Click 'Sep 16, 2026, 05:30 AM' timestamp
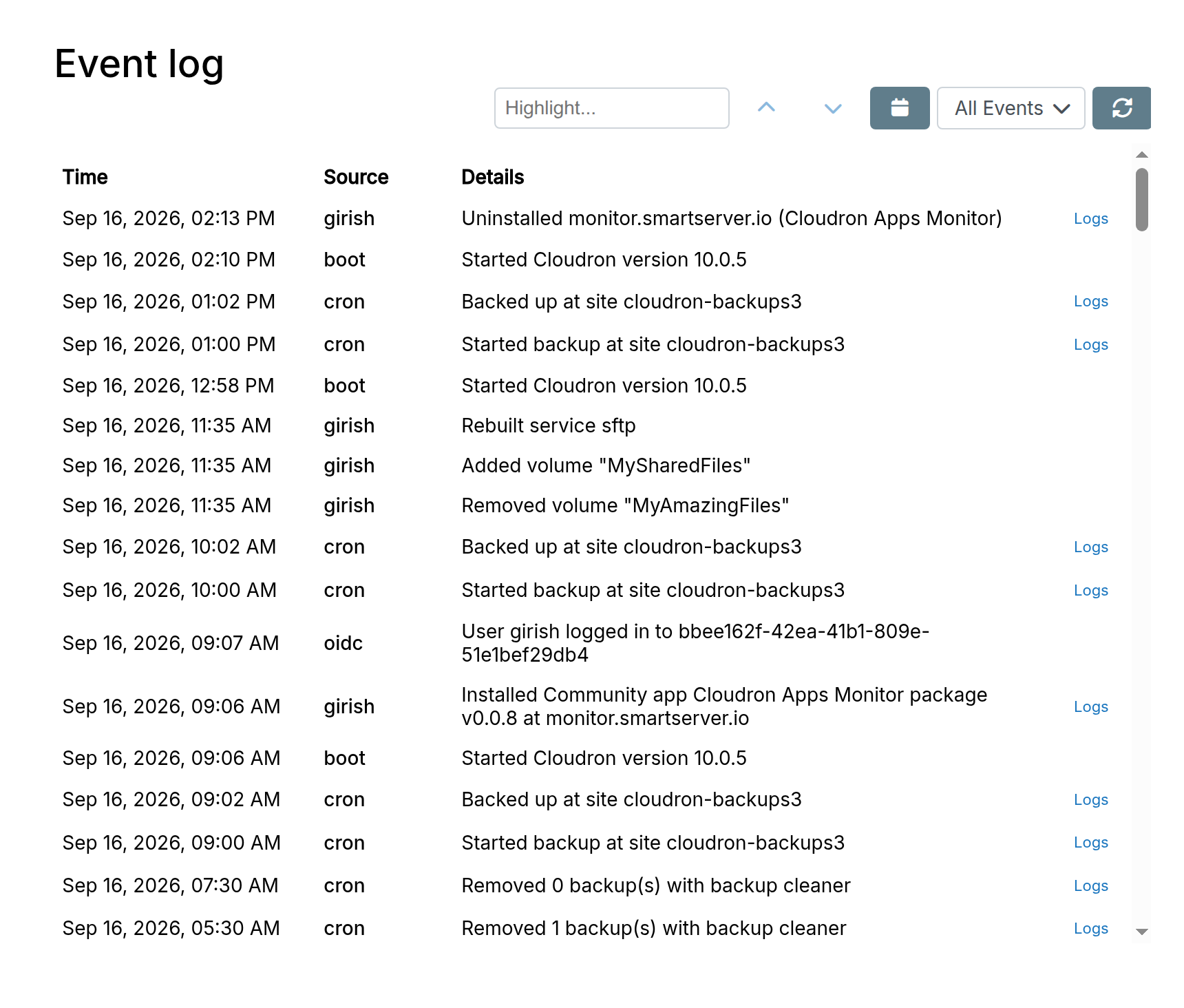The image size is (1184, 1008). [171, 928]
